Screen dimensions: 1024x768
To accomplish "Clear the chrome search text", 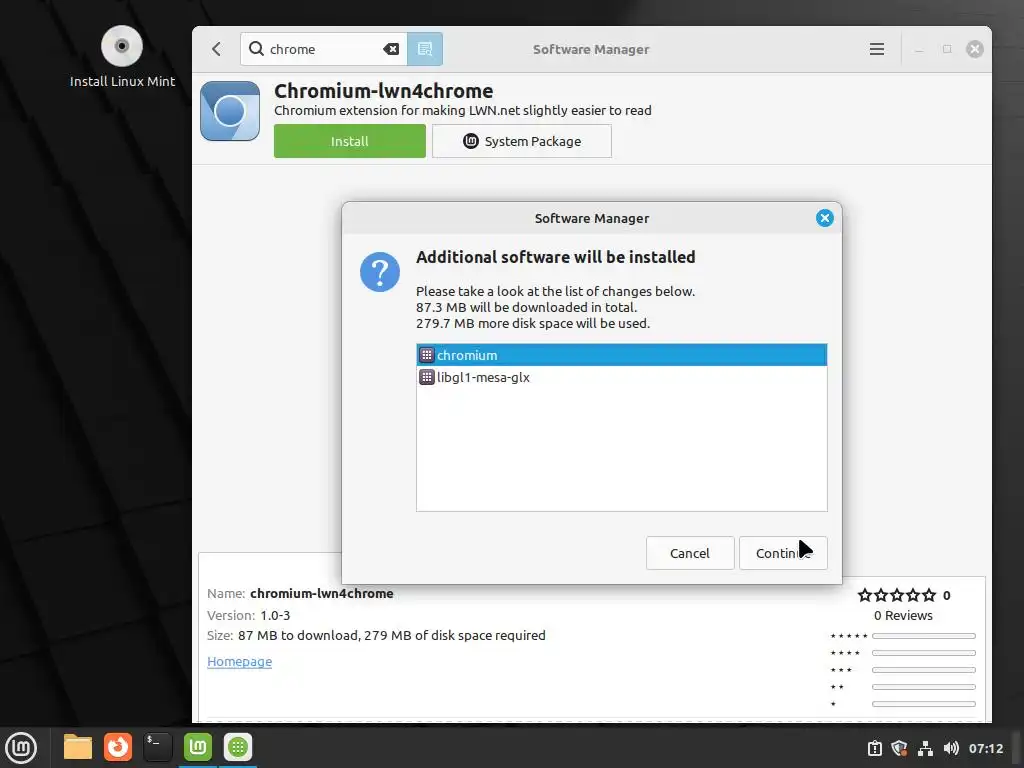I will point(391,49).
